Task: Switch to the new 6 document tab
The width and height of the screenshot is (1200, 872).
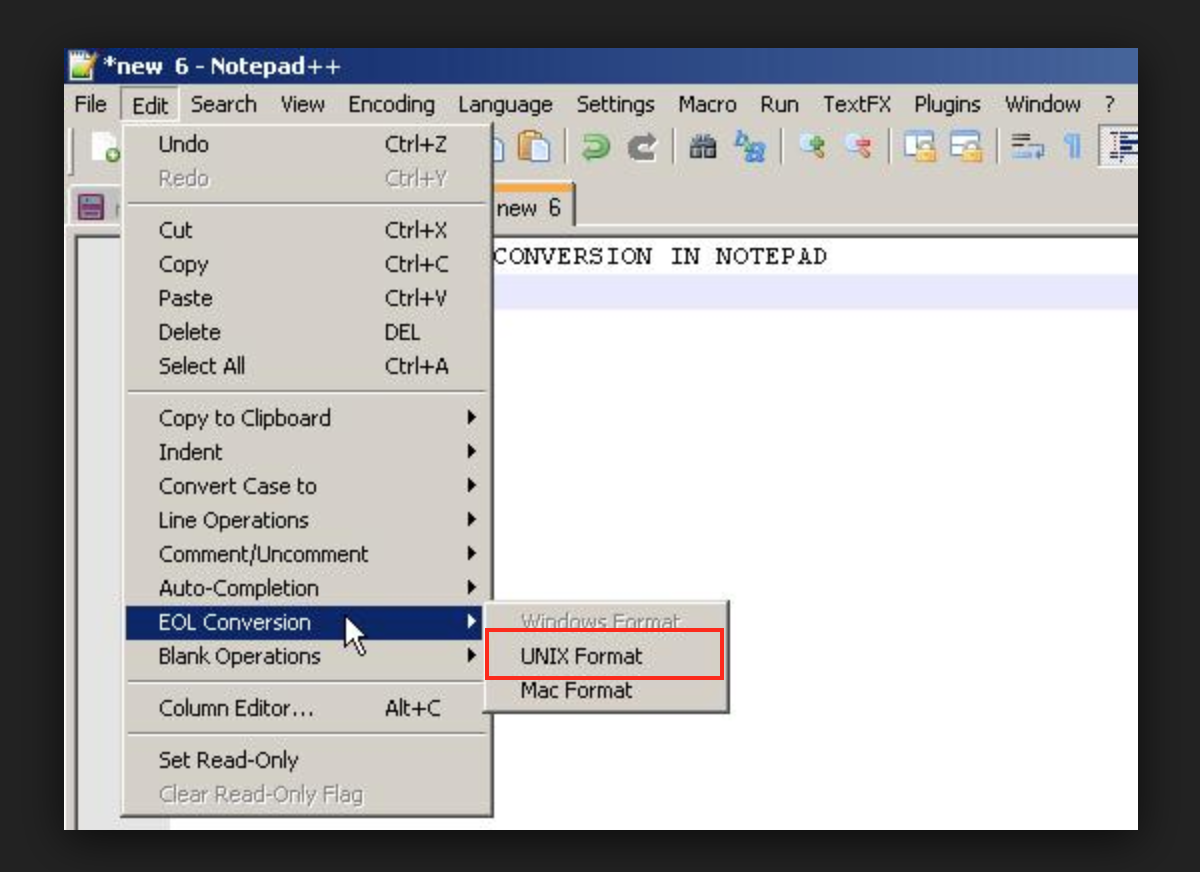Action: point(532,208)
